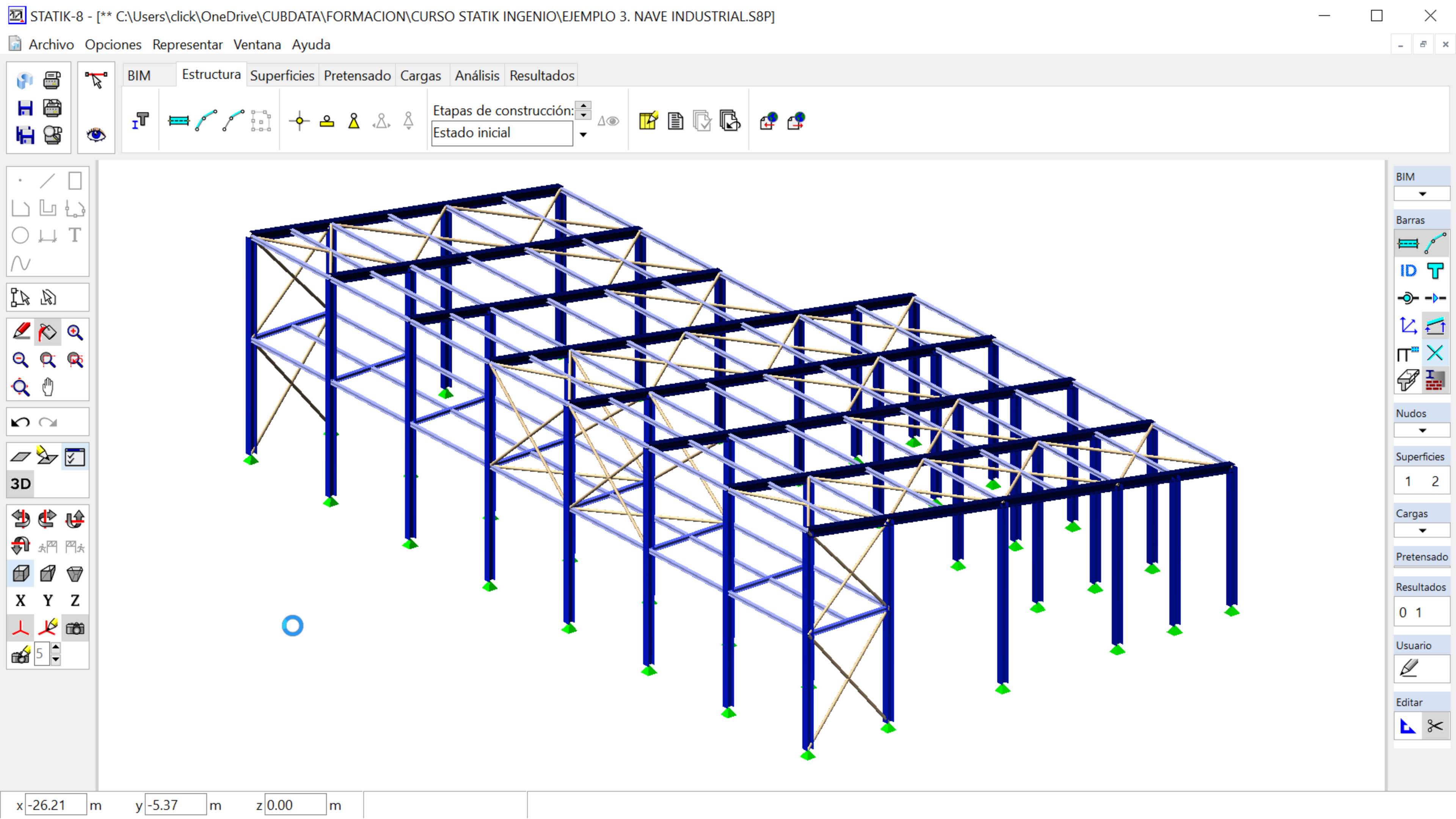Expand the Cargas dropdown in right panel
The height and width of the screenshot is (819, 1456).
[1422, 531]
